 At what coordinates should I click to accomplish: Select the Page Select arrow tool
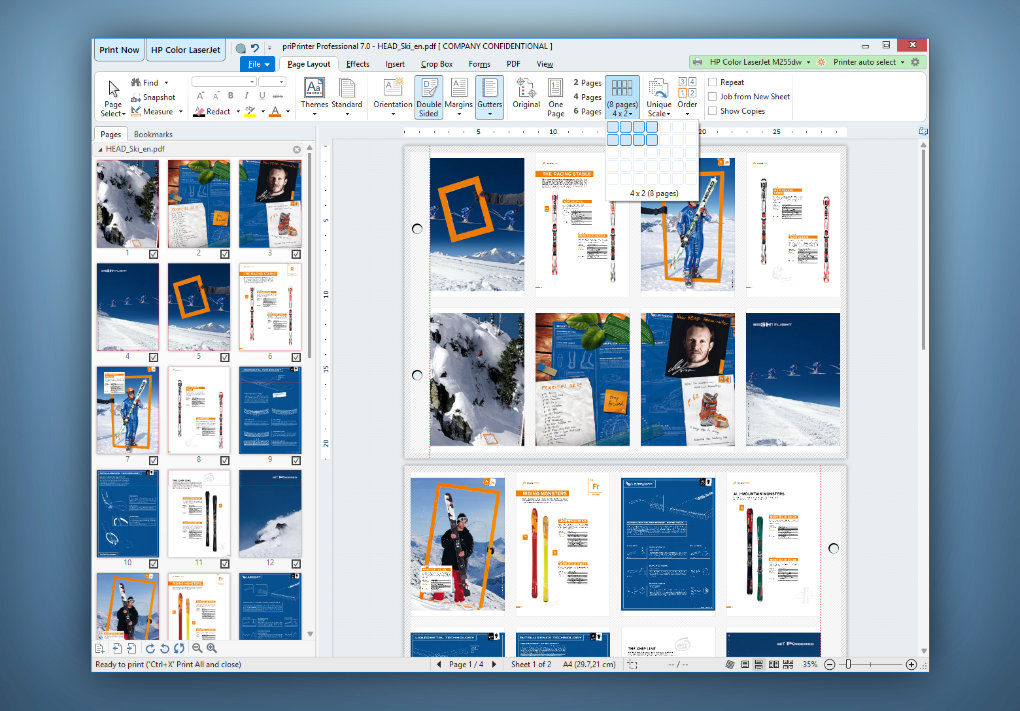click(x=113, y=98)
